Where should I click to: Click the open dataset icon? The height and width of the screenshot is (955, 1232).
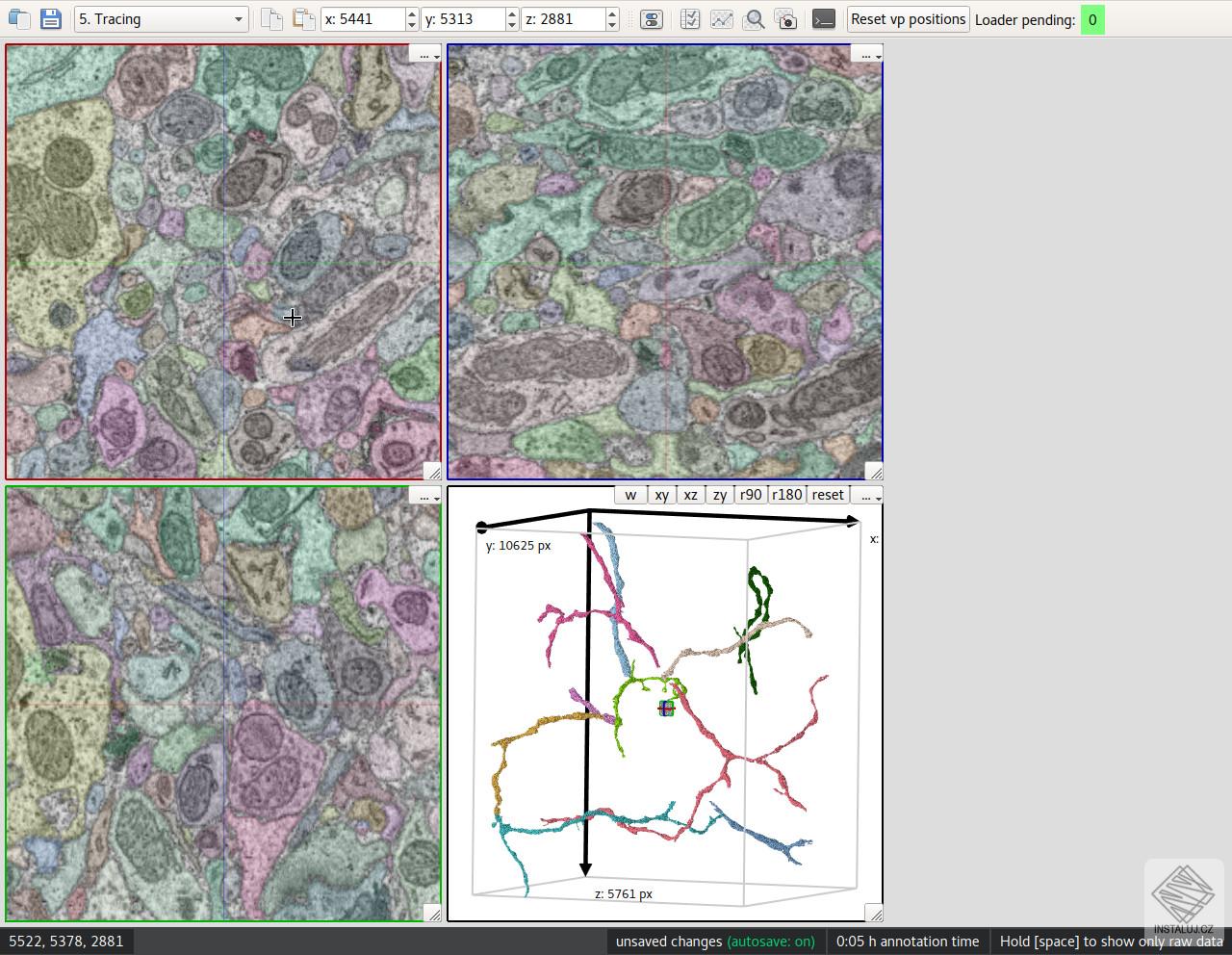coord(18,19)
